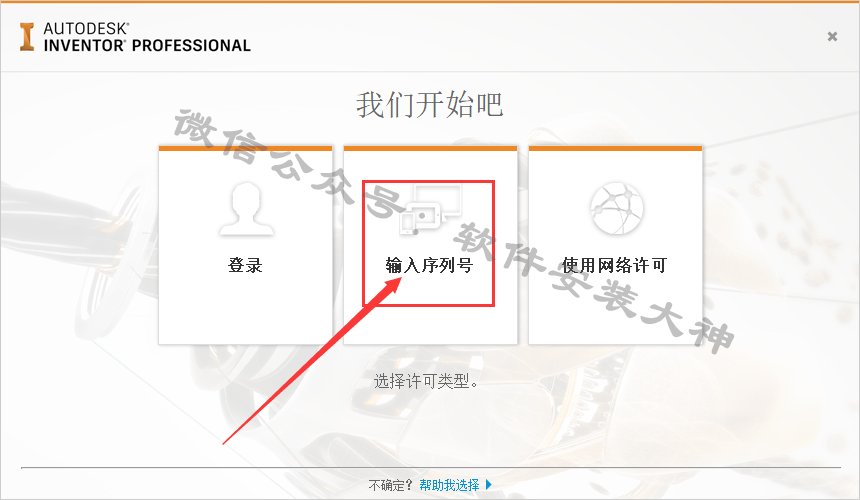Pick the 使用网络许可 text label
The height and width of the screenshot is (500, 860).
point(614,265)
